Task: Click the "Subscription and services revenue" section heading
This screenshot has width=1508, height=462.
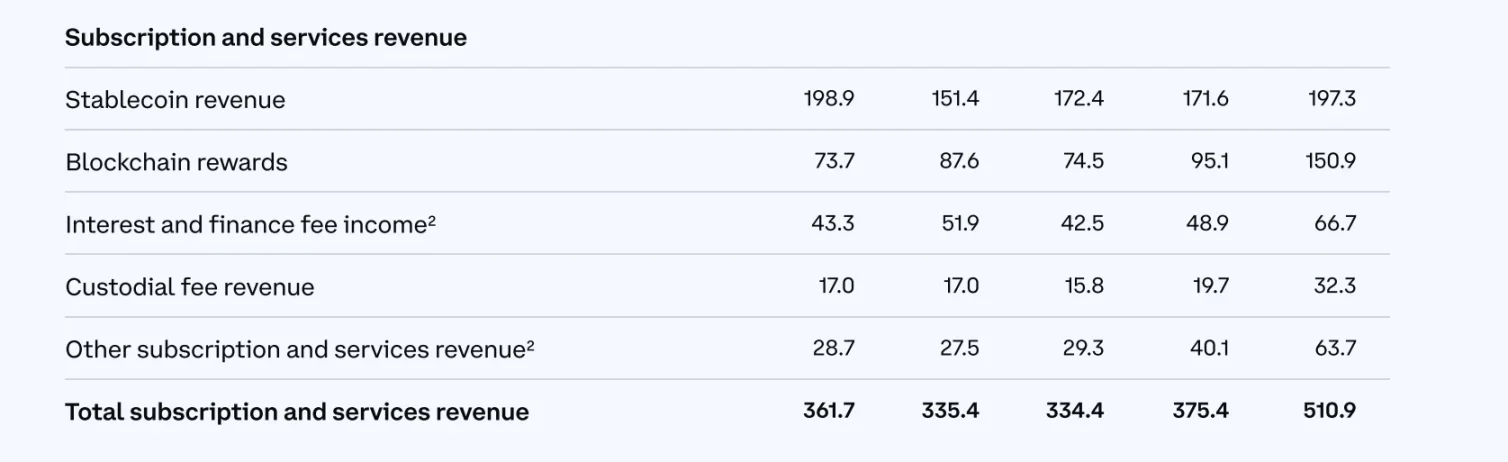Action: (265, 38)
